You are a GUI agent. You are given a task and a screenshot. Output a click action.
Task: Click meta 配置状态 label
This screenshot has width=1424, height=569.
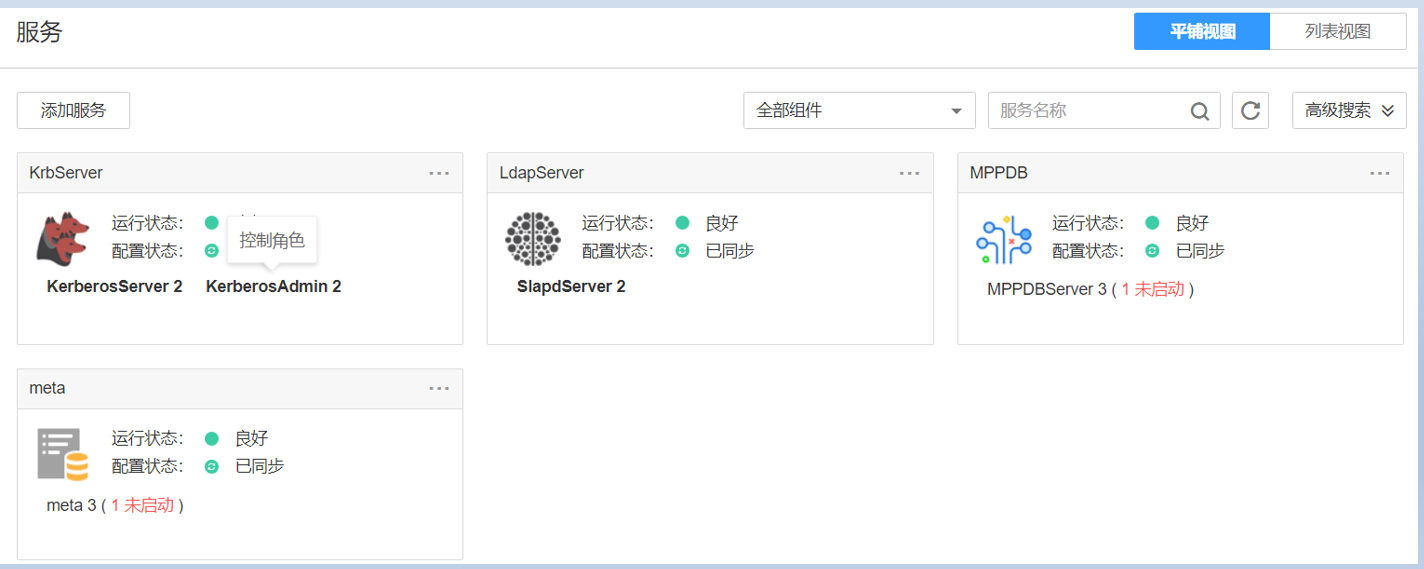148,466
